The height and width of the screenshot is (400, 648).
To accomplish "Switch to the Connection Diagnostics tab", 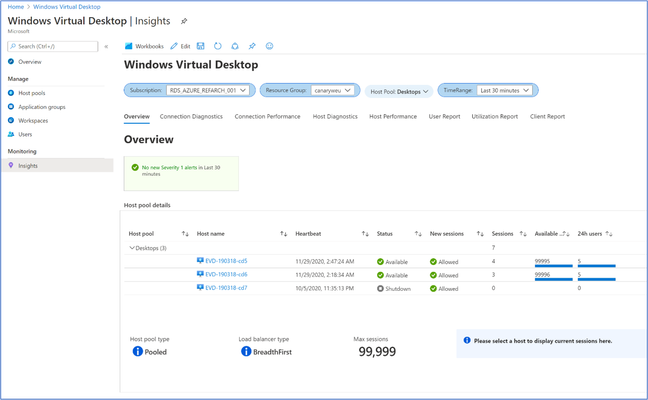I will click(191, 117).
